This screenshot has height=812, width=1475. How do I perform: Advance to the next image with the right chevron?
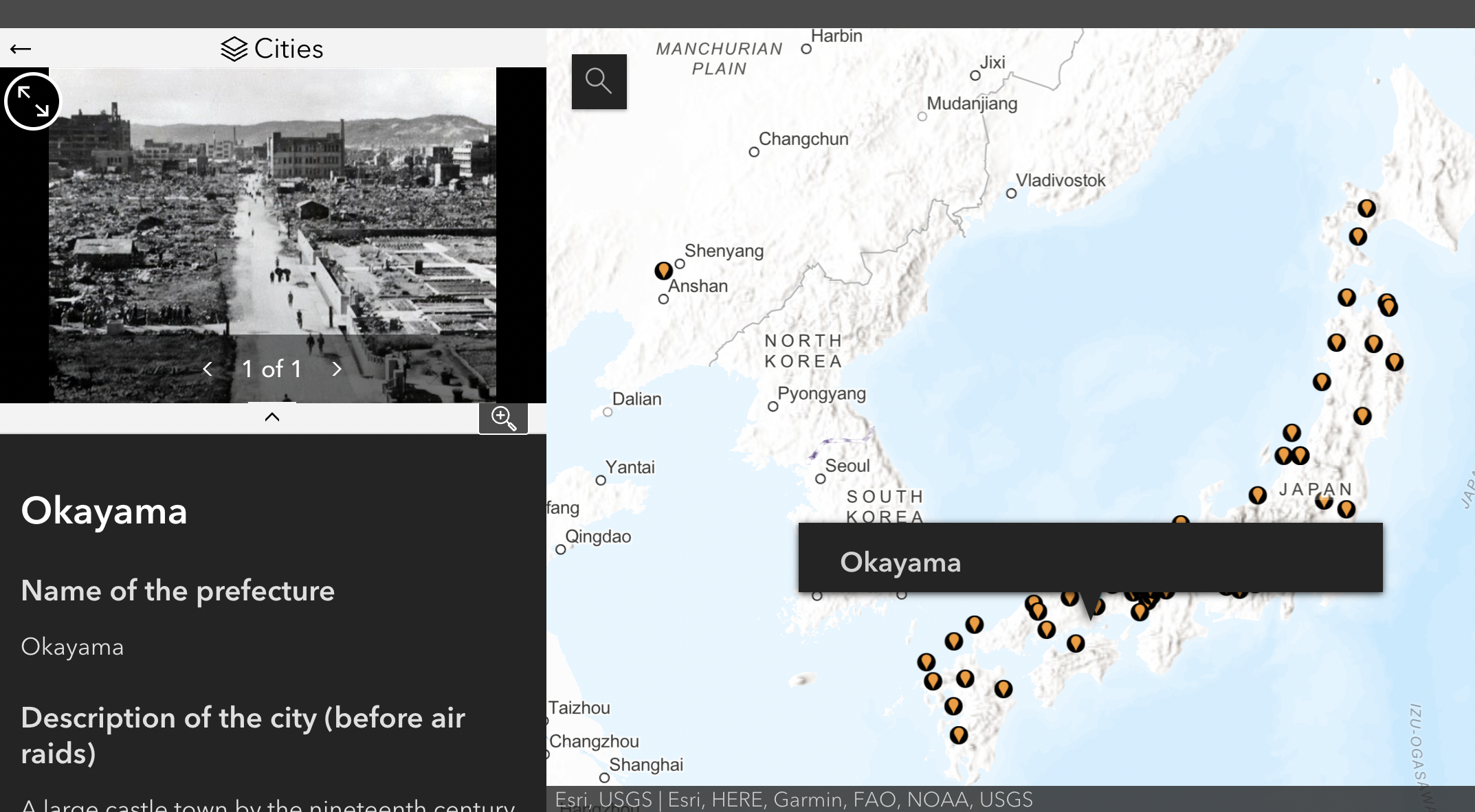(336, 369)
